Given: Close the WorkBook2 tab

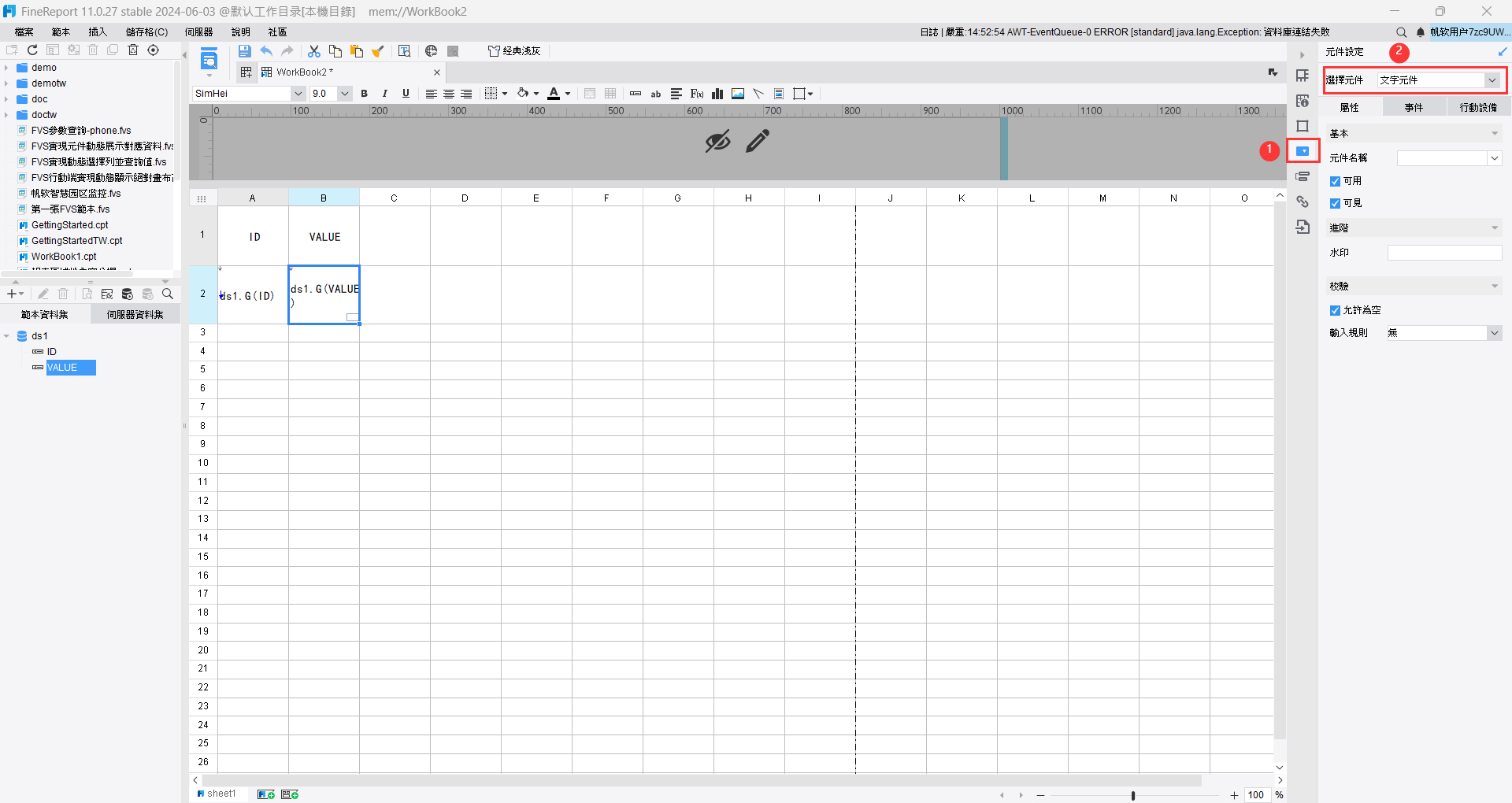Looking at the screenshot, I should tap(437, 72).
